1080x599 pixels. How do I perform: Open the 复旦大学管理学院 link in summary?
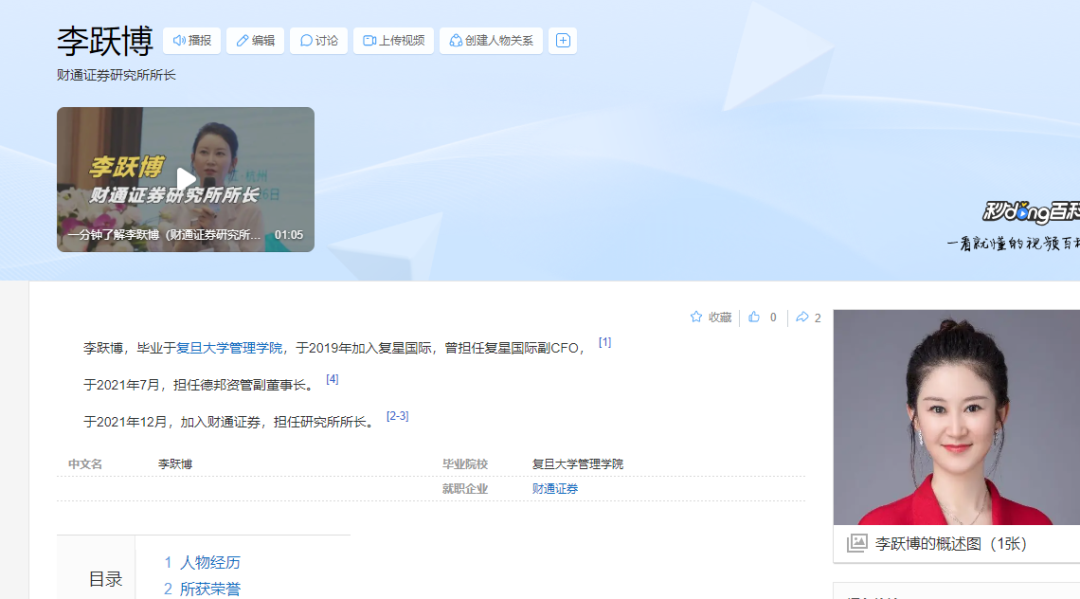pos(229,348)
